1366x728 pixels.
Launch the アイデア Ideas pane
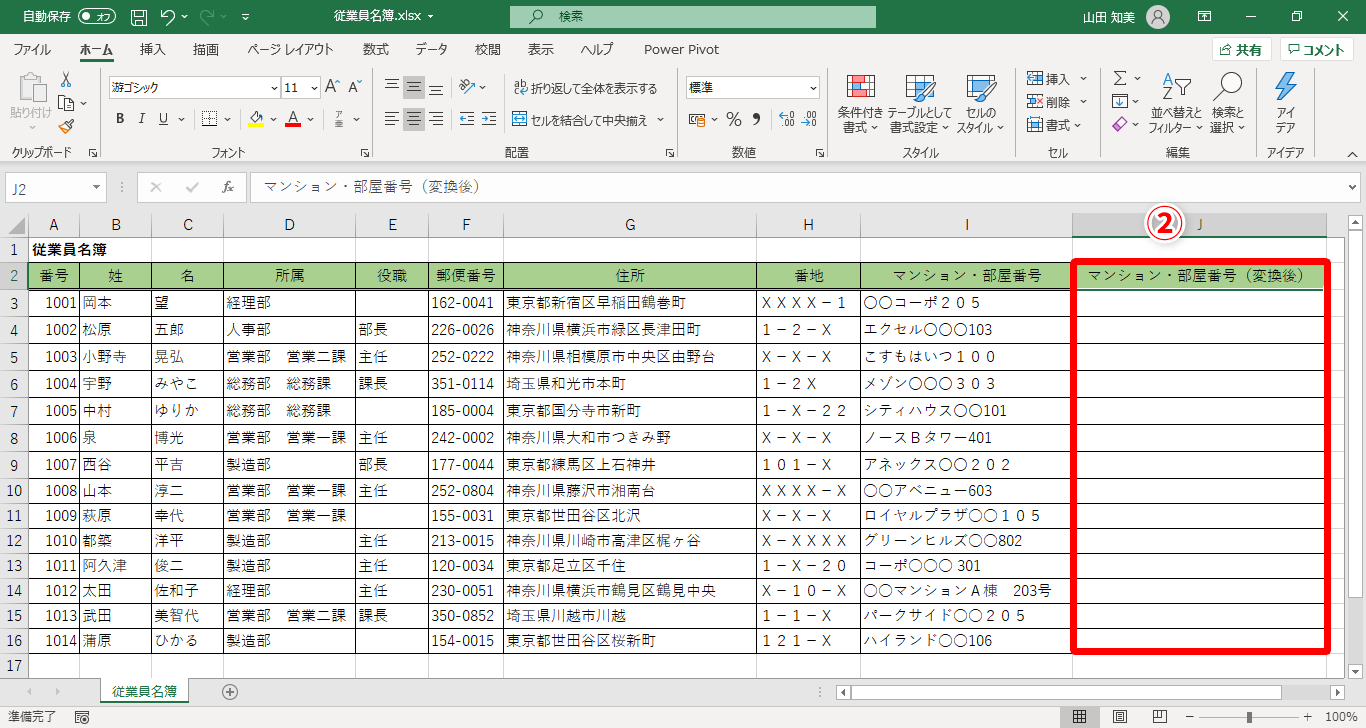(x=1285, y=104)
